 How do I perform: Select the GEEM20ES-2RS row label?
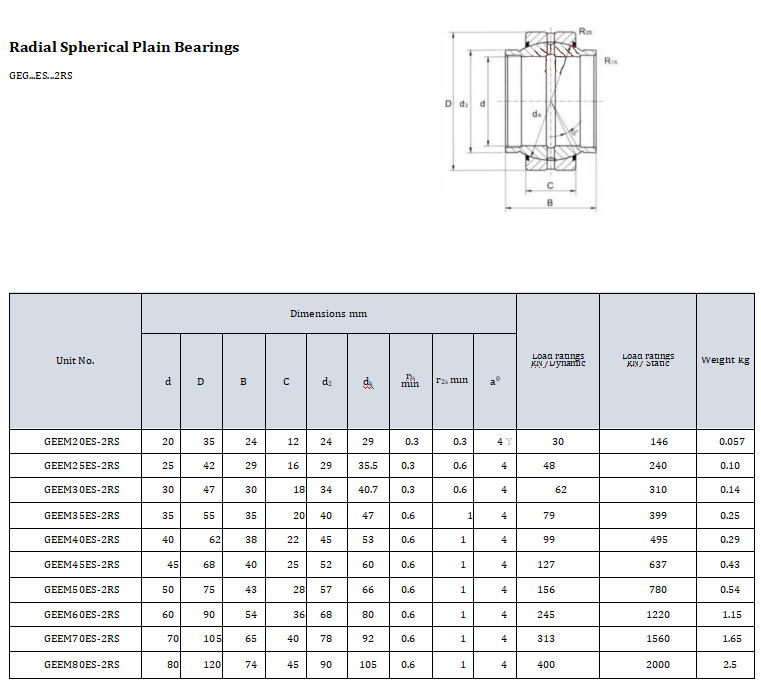click(x=81, y=441)
